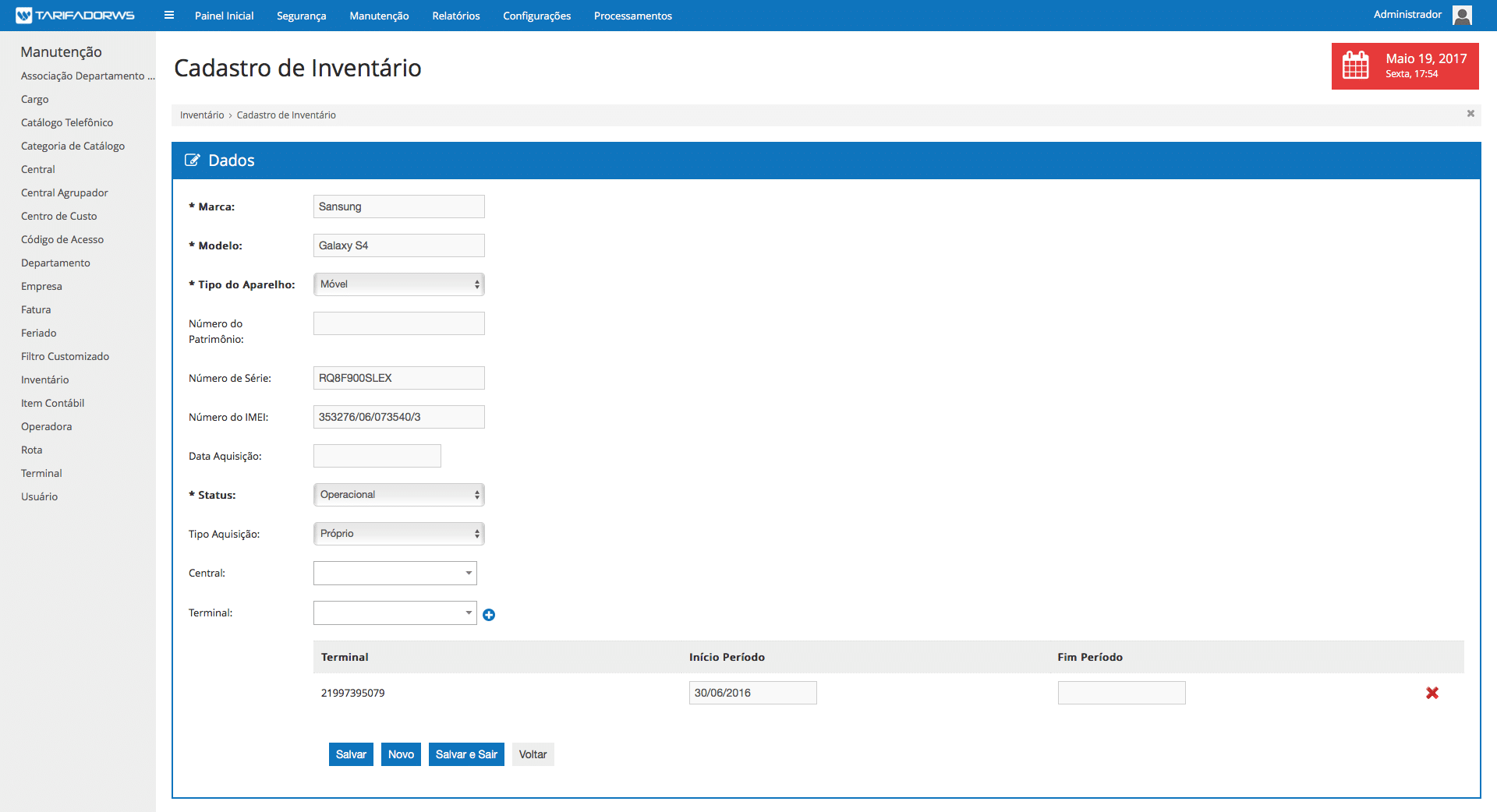The width and height of the screenshot is (1497, 812).
Task: Open the Status dropdown
Action: (398, 495)
